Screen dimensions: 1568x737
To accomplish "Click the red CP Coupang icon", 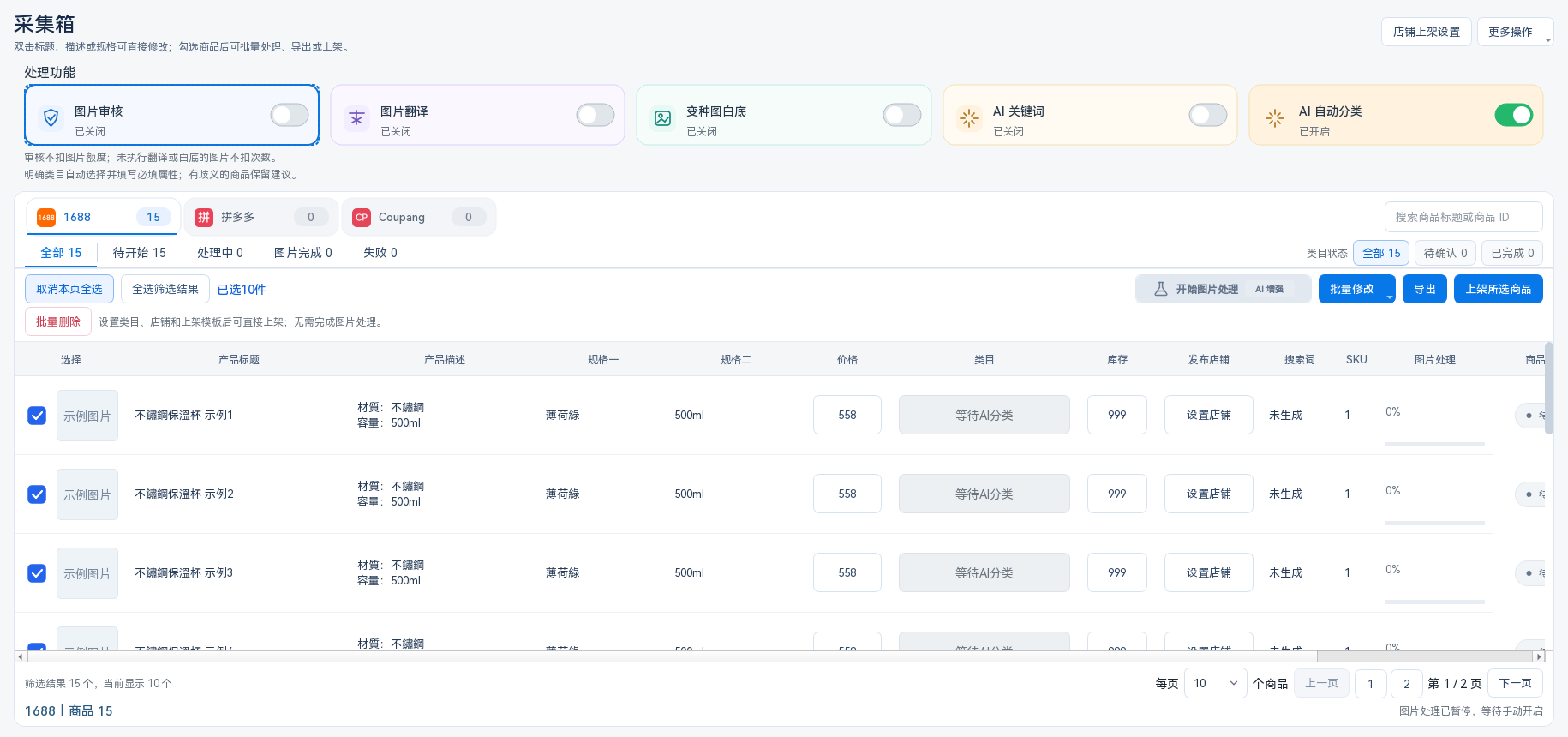I will pyautogui.click(x=362, y=218).
